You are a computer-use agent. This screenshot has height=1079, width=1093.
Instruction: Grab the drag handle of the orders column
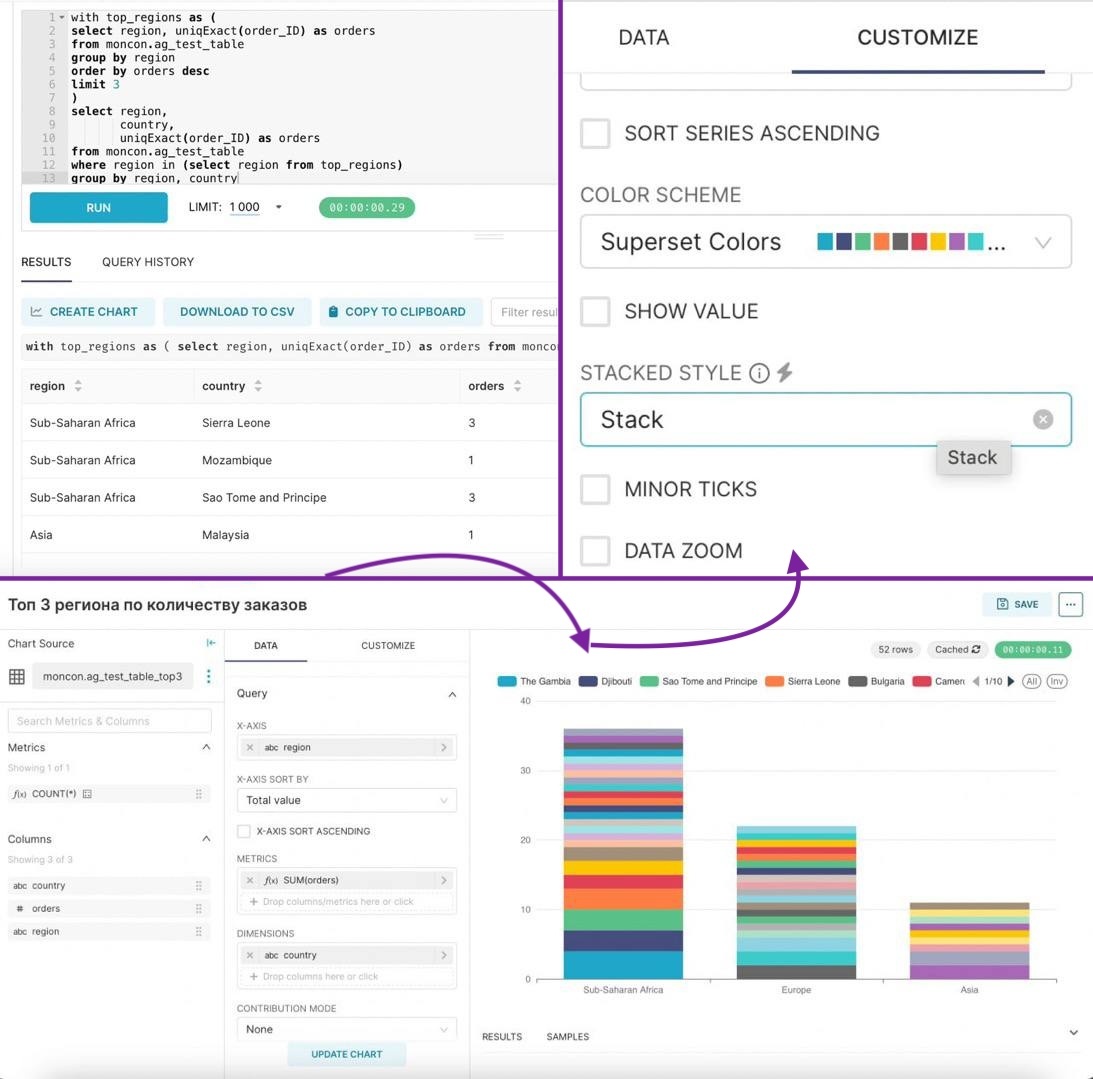[x=199, y=909]
